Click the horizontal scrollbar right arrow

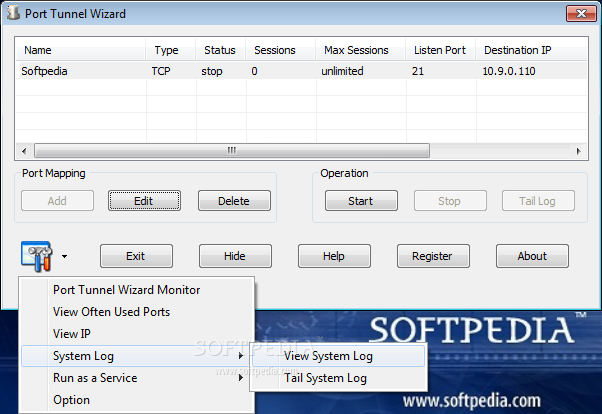(578, 151)
